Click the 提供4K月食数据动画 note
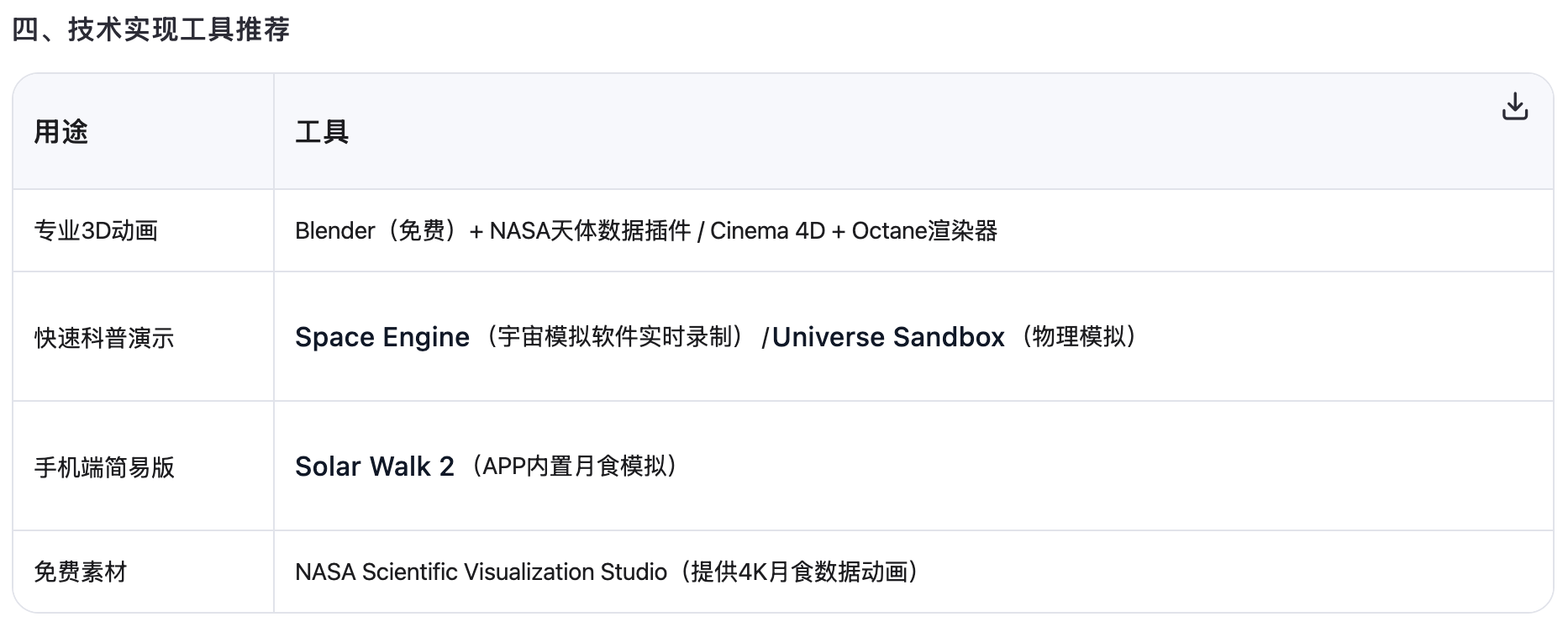The image size is (1568, 622). [x=799, y=572]
